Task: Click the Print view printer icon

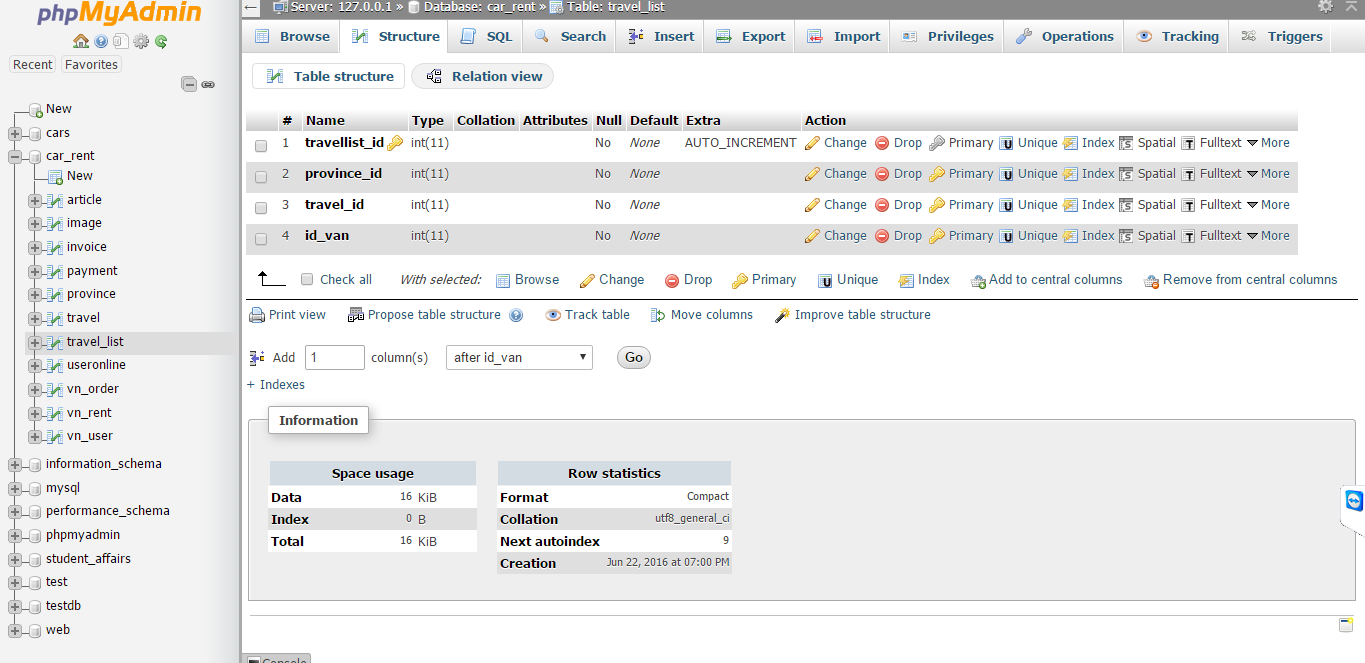Action: [257, 315]
